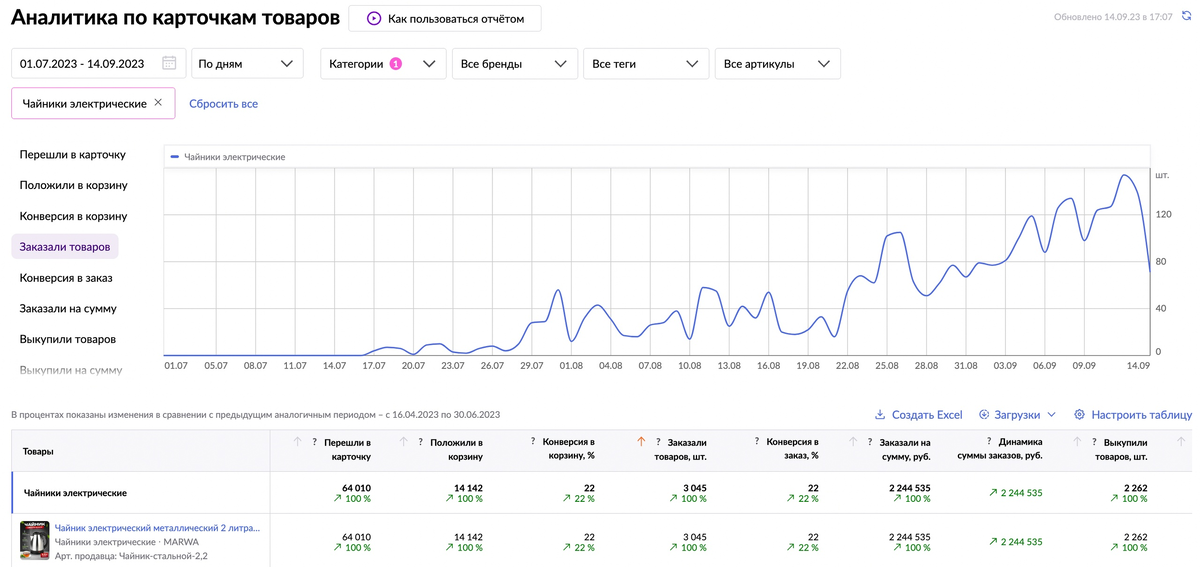Expand the Загрузки menu
The image size is (1200, 567).
click(1017, 414)
